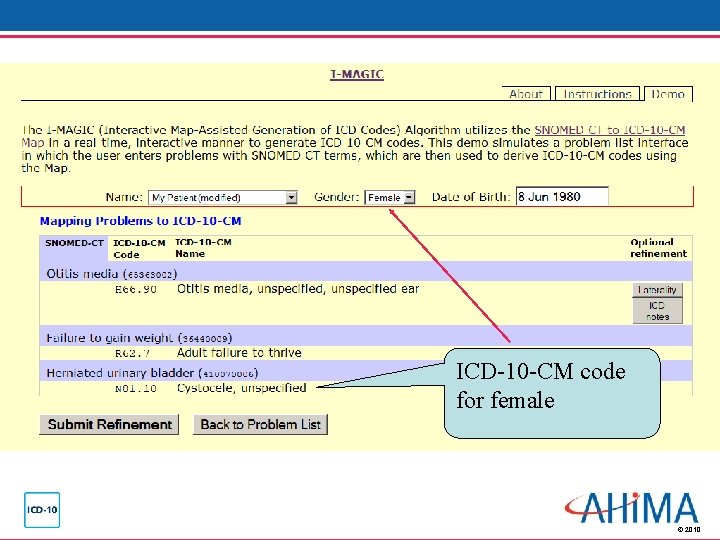Open the I-MAGIC title link
Viewport: 720px width, 540px height.
point(357,74)
